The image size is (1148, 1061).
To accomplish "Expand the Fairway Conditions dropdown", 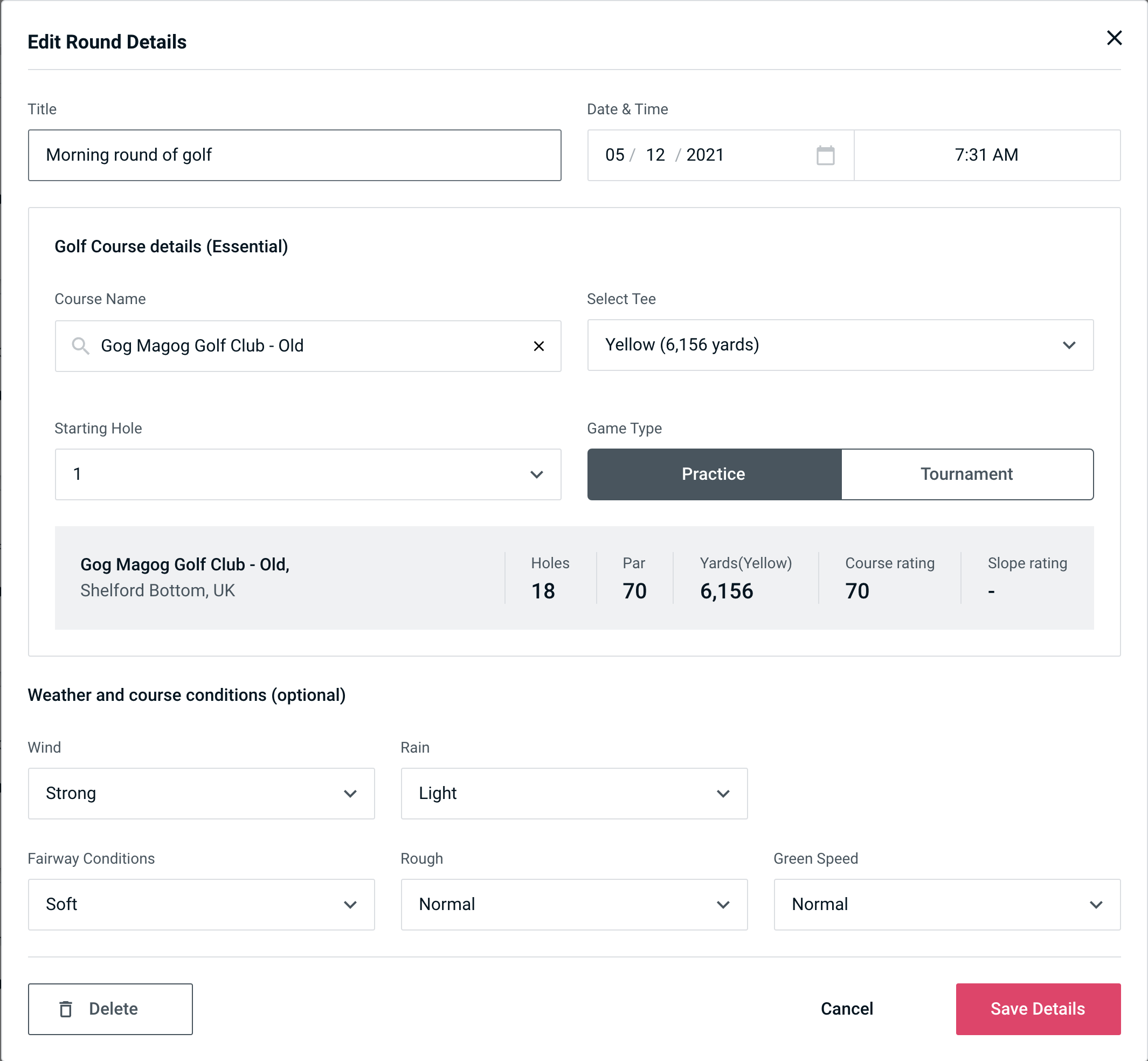I will (200, 904).
